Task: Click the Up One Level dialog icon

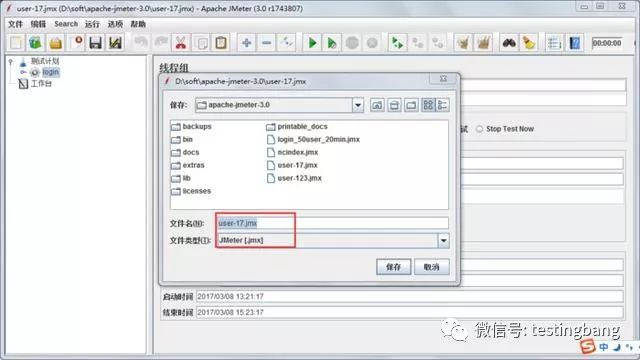Action: point(377,105)
